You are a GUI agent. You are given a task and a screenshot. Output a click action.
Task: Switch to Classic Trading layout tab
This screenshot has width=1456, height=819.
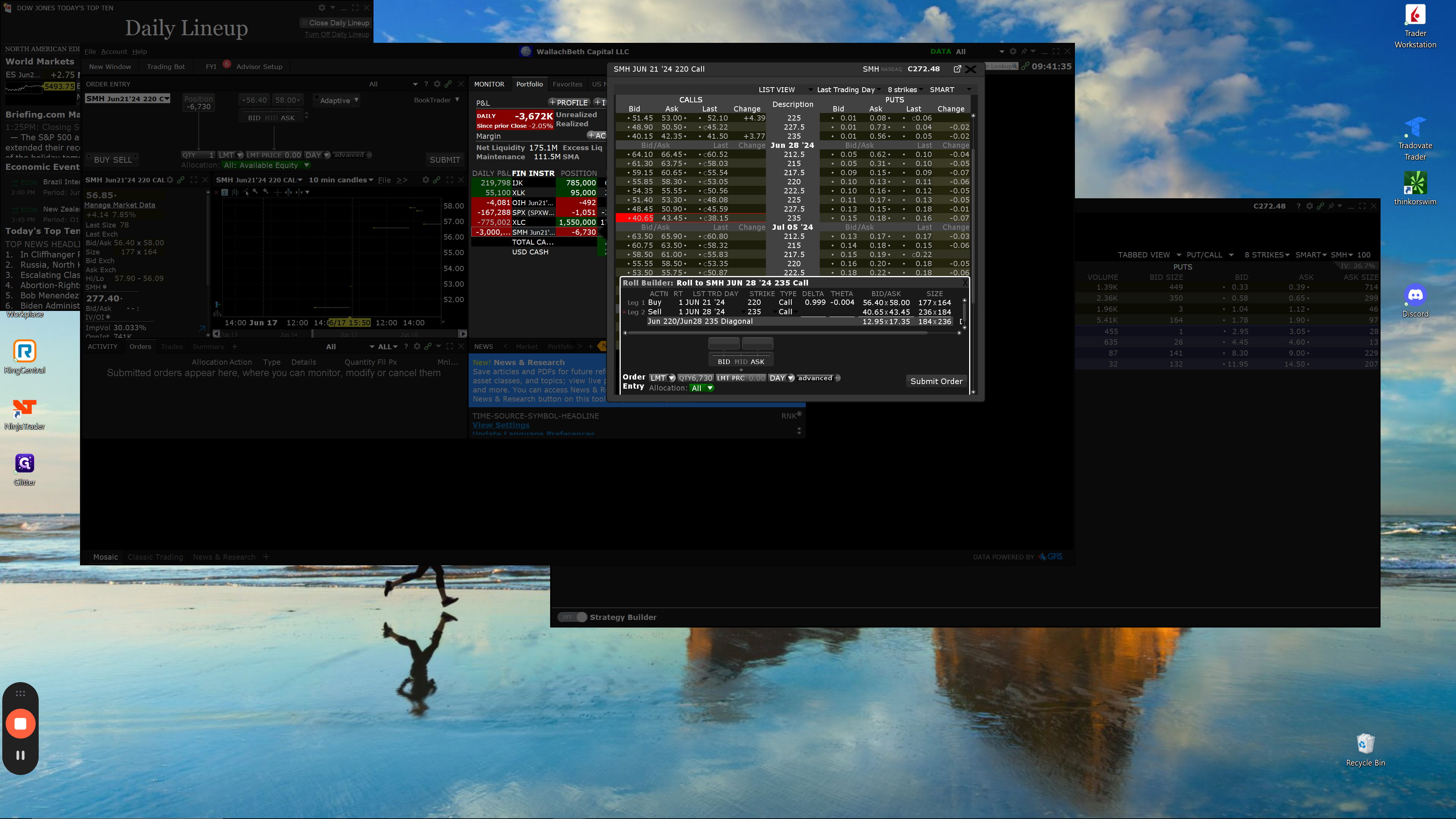[155, 557]
